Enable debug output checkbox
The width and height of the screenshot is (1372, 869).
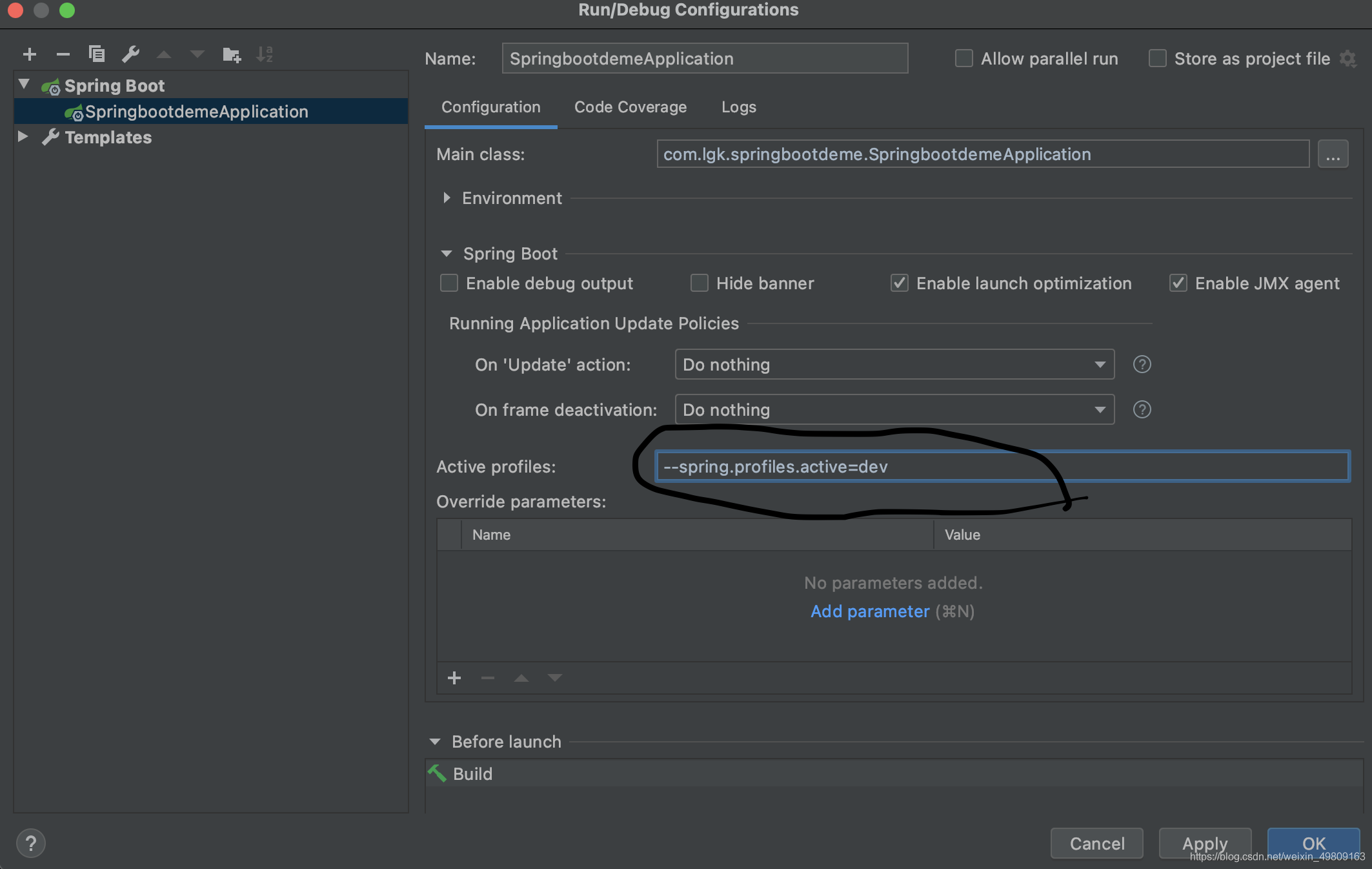pyautogui.click(x=449, y=283)
